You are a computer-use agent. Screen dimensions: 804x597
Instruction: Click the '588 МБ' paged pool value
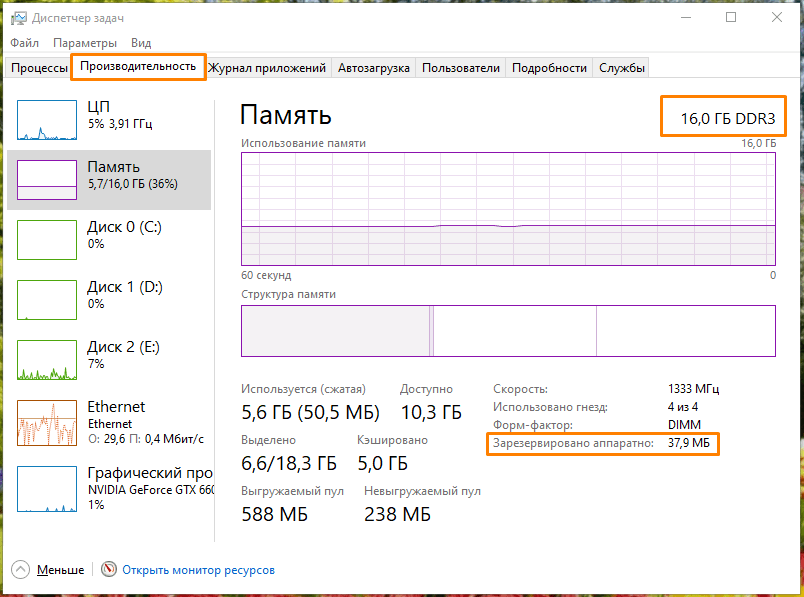pos(275,514)
